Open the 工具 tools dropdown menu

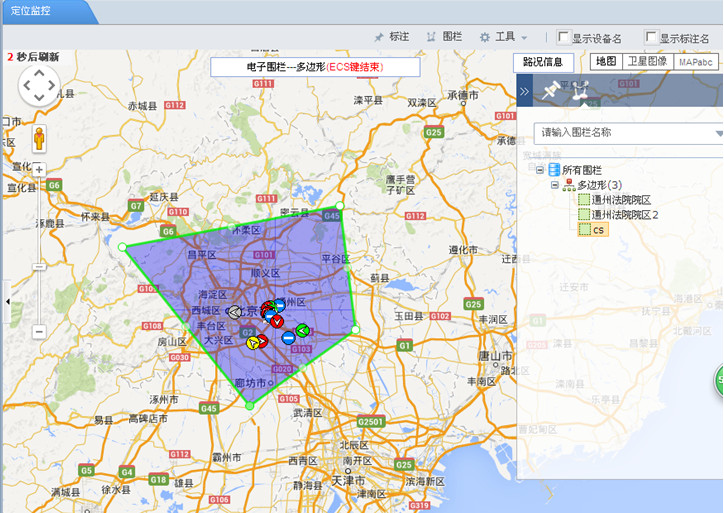pos(504,37)
